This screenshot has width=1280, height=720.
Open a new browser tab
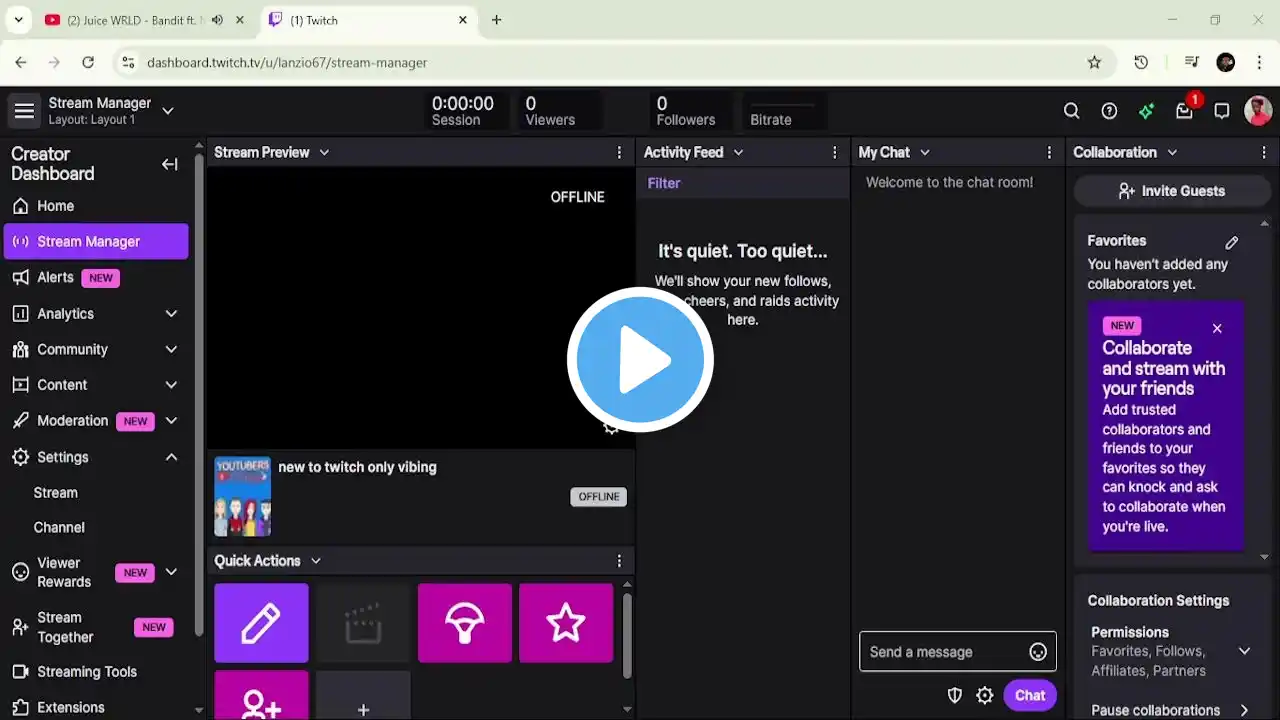tap(497, 20)
